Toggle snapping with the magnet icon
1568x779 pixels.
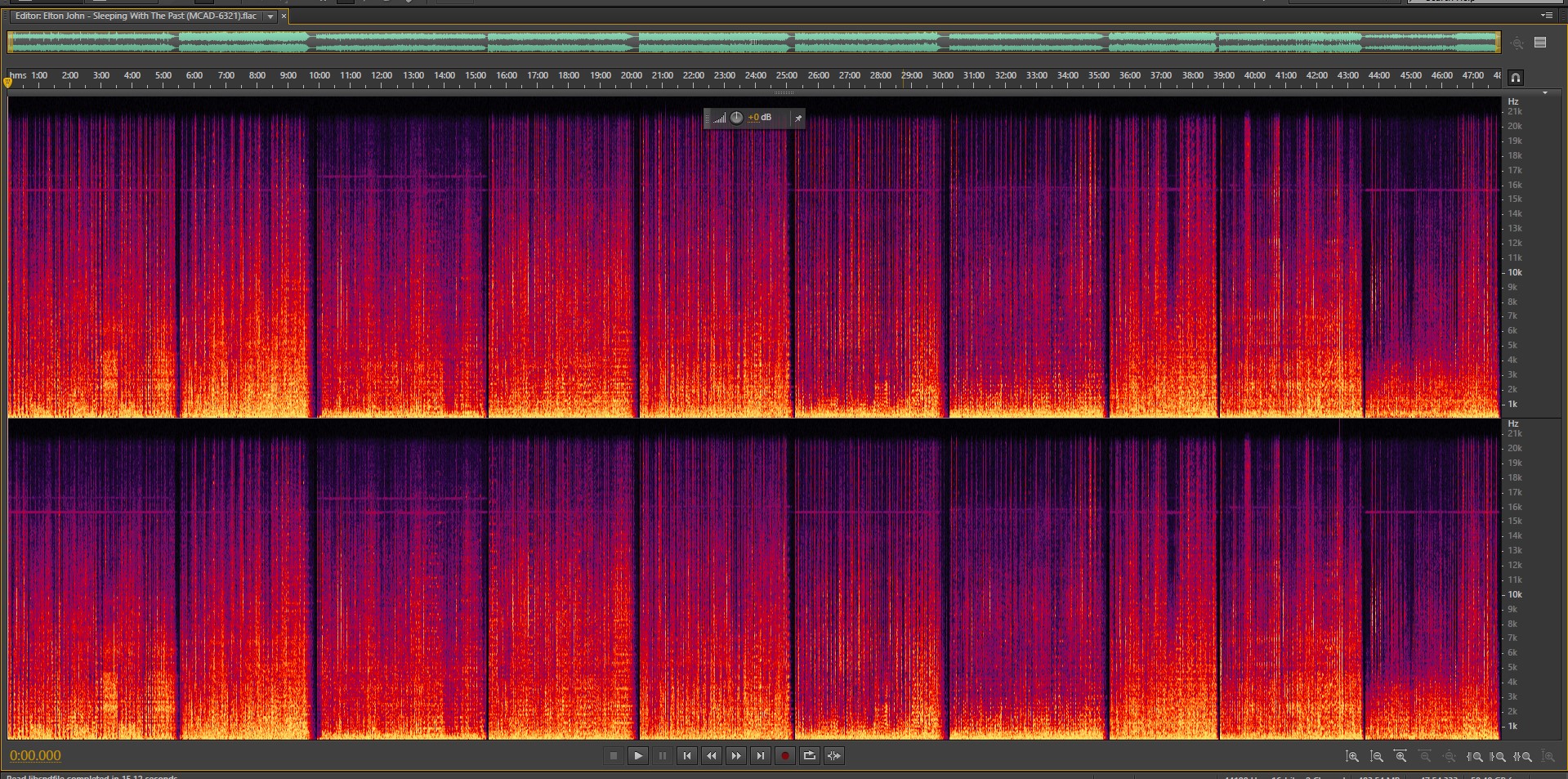[1516, 78]
